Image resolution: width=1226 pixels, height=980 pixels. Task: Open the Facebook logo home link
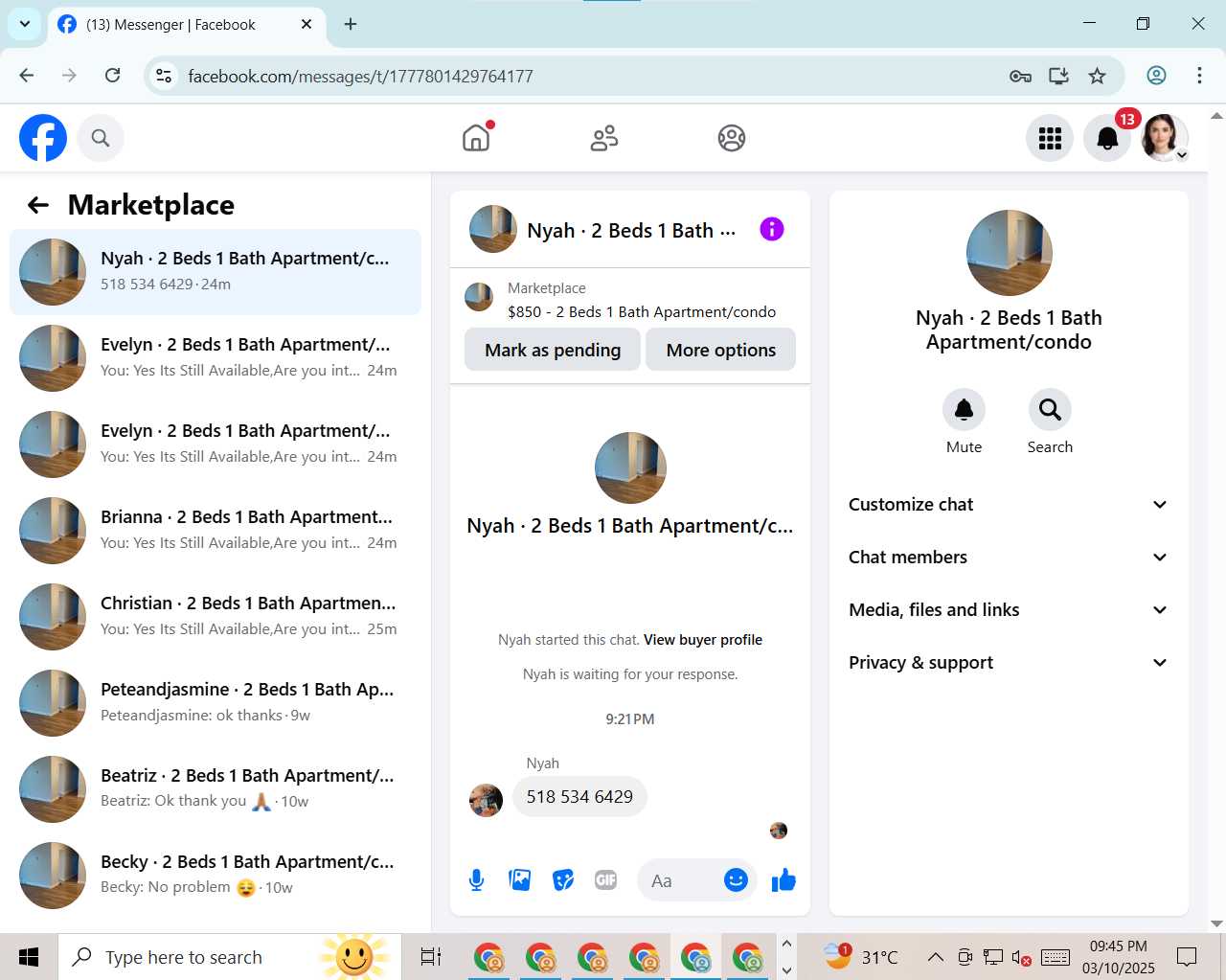pos(43,138)
